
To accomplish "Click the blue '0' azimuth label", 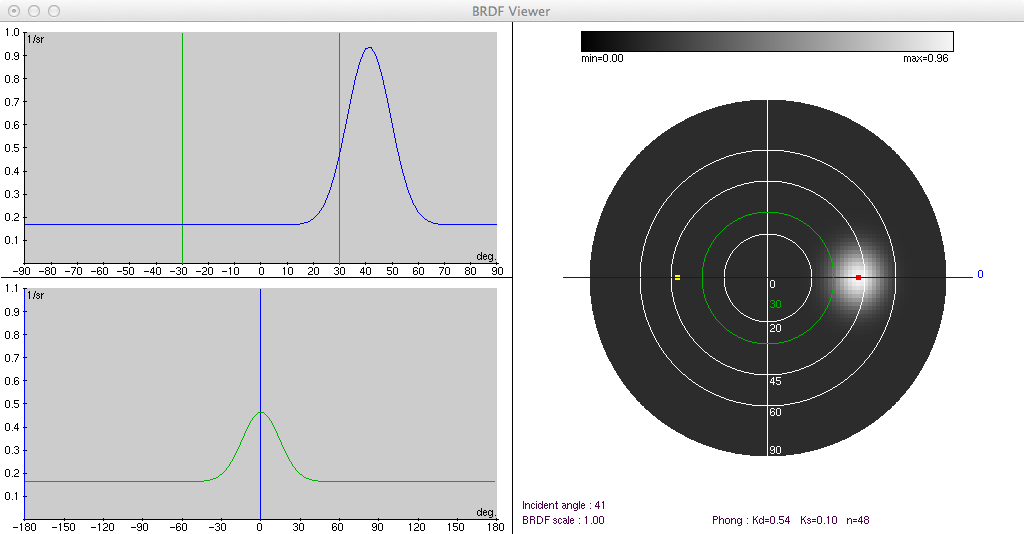I will 980,274.
